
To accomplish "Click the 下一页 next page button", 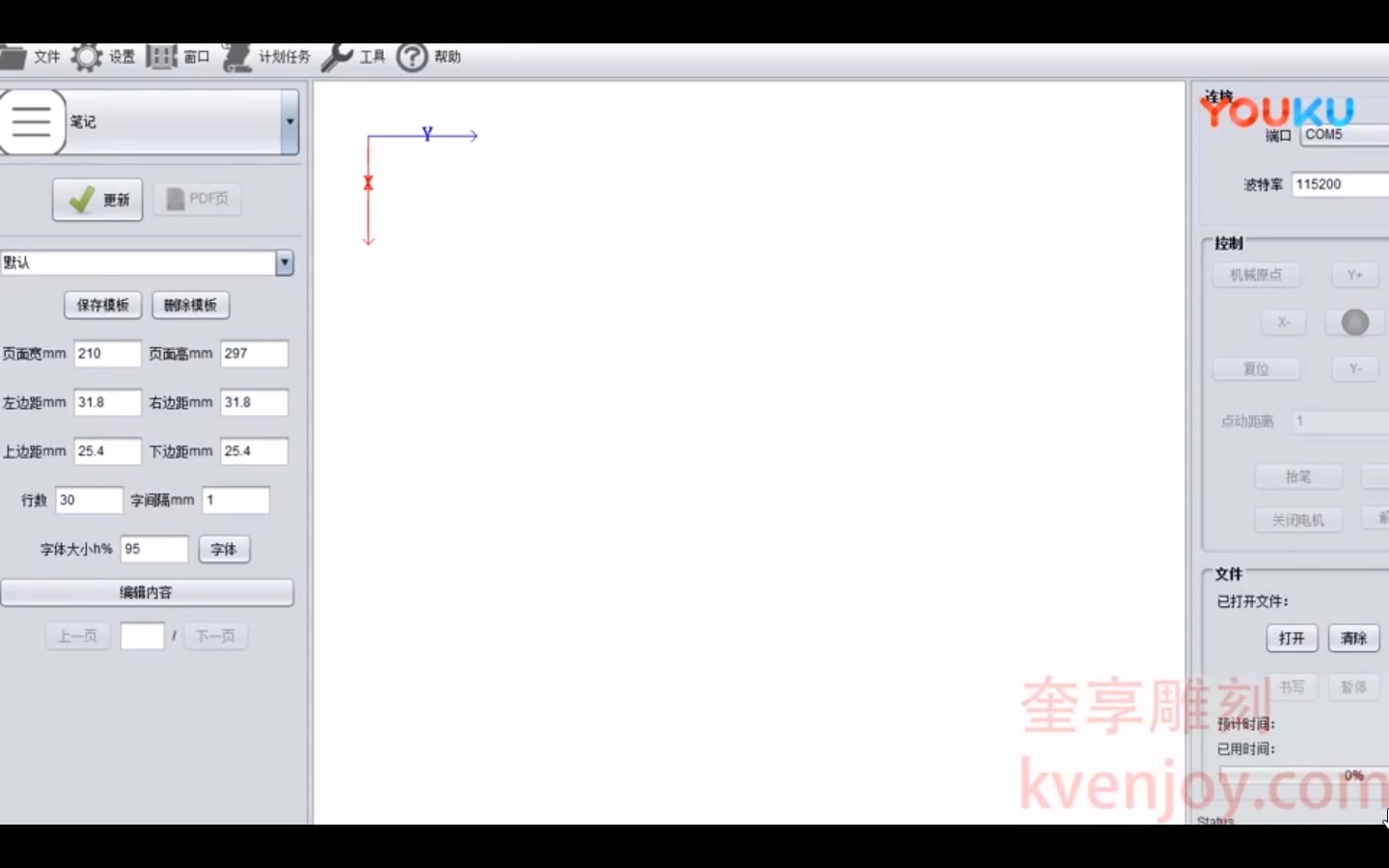I will pos(215,637).
